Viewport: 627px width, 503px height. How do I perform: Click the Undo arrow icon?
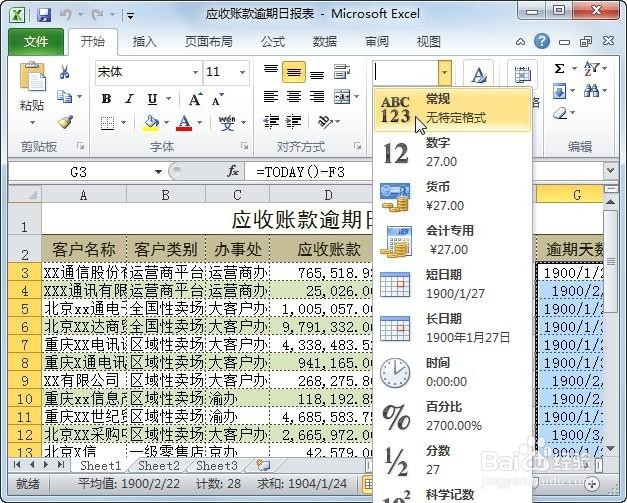[x=66, y=15]
